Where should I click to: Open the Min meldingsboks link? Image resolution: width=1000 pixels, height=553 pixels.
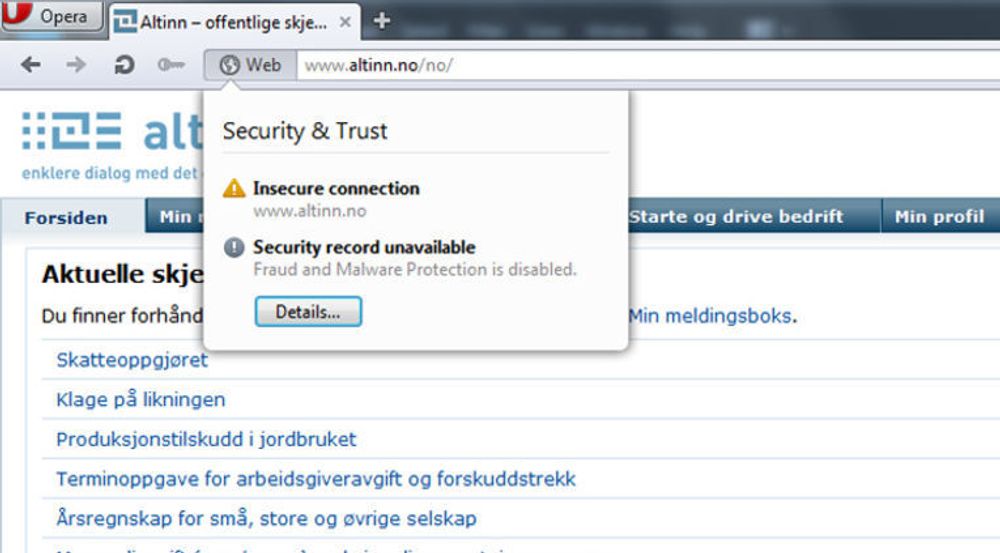(x=710, y=316)
